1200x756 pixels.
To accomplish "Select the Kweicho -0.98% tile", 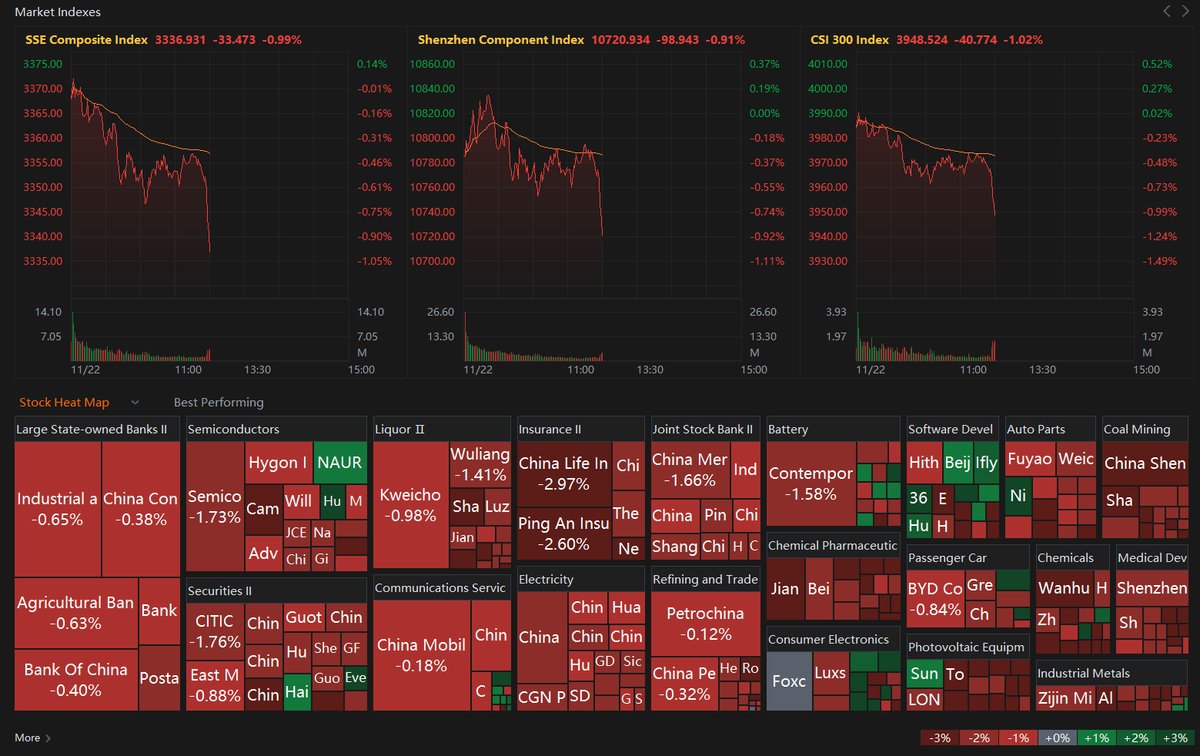I will 410,506.
